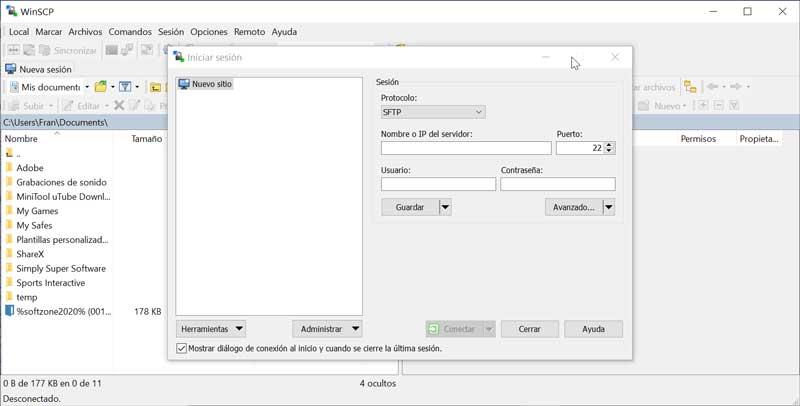The image size is (800, 406).
Task: Click the Cerrar button
Action: (x=530, y=329)
